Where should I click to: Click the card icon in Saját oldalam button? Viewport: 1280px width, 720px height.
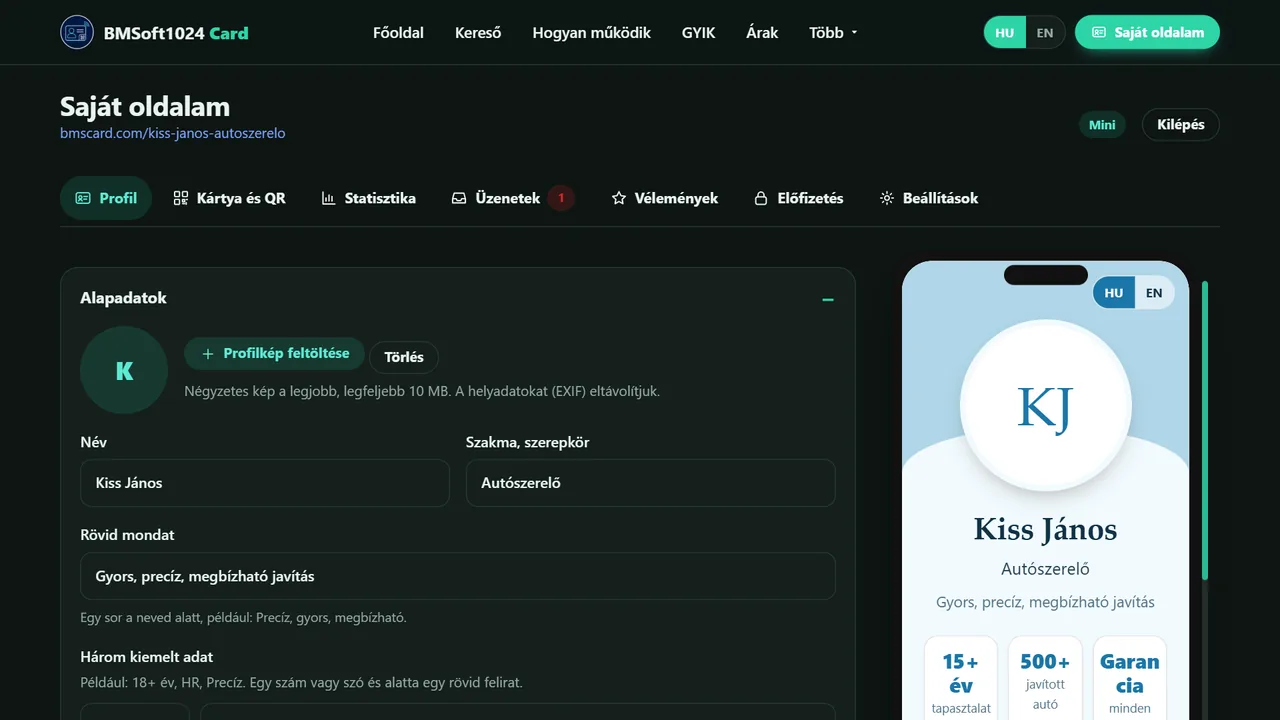click(1099, 32)
